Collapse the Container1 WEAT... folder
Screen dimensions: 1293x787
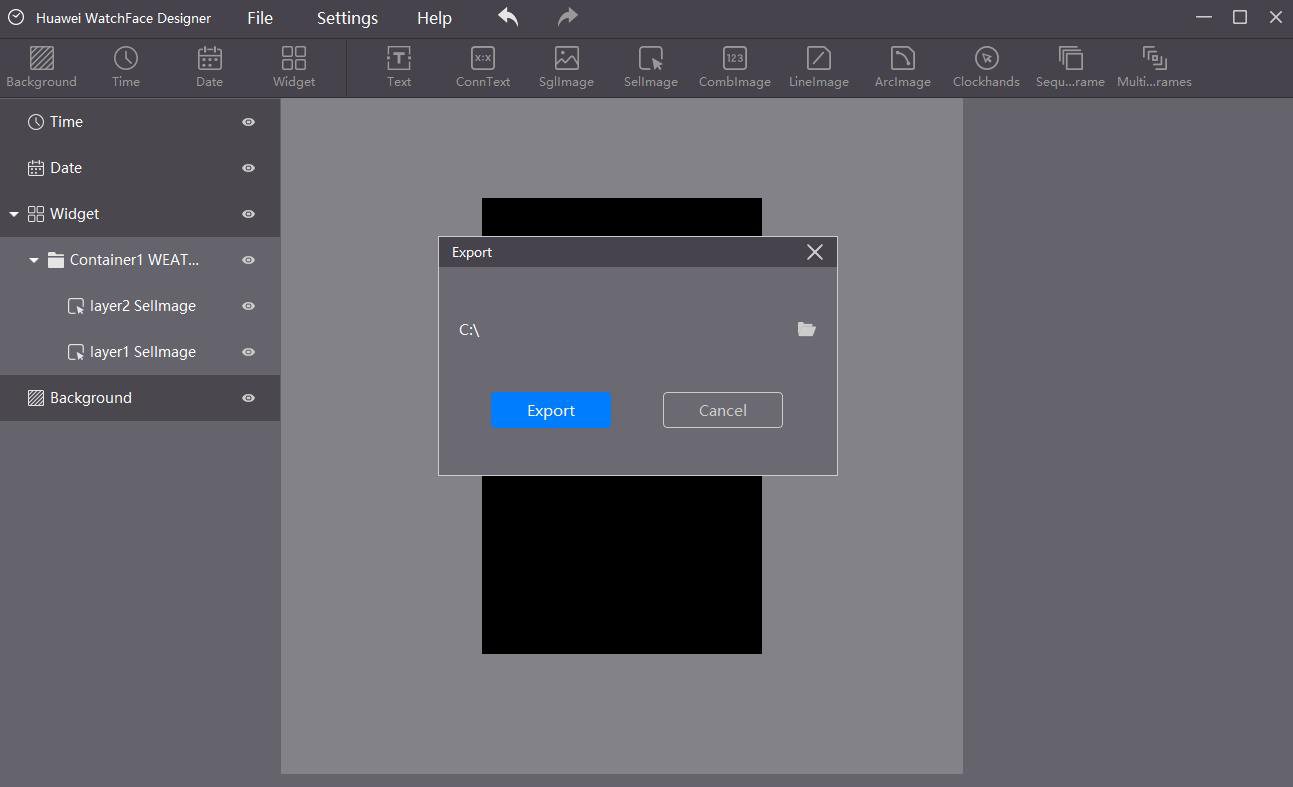[x=34, y=260]
